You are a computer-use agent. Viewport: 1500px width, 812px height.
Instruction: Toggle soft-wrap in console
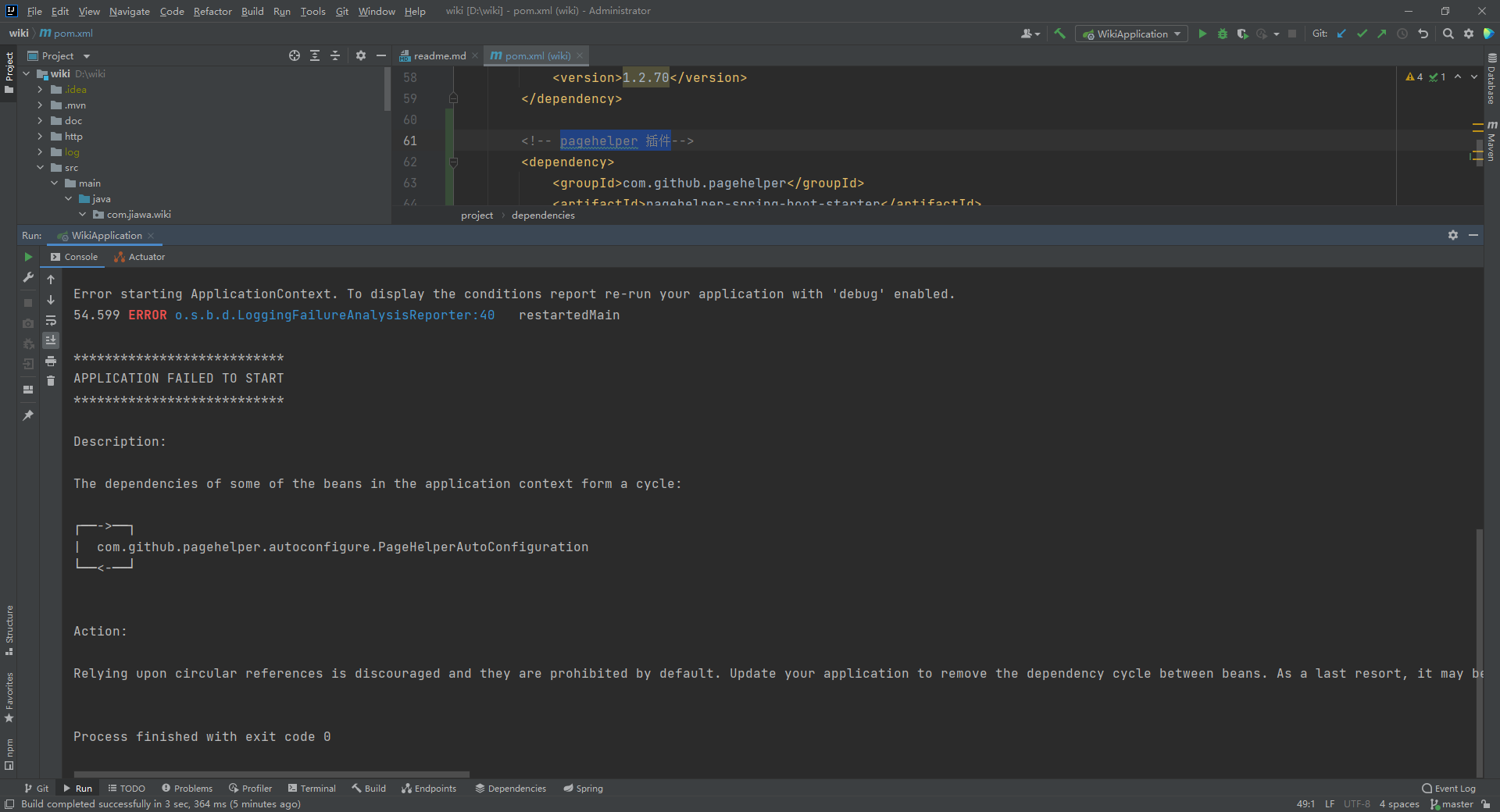[x=51, y=320]
